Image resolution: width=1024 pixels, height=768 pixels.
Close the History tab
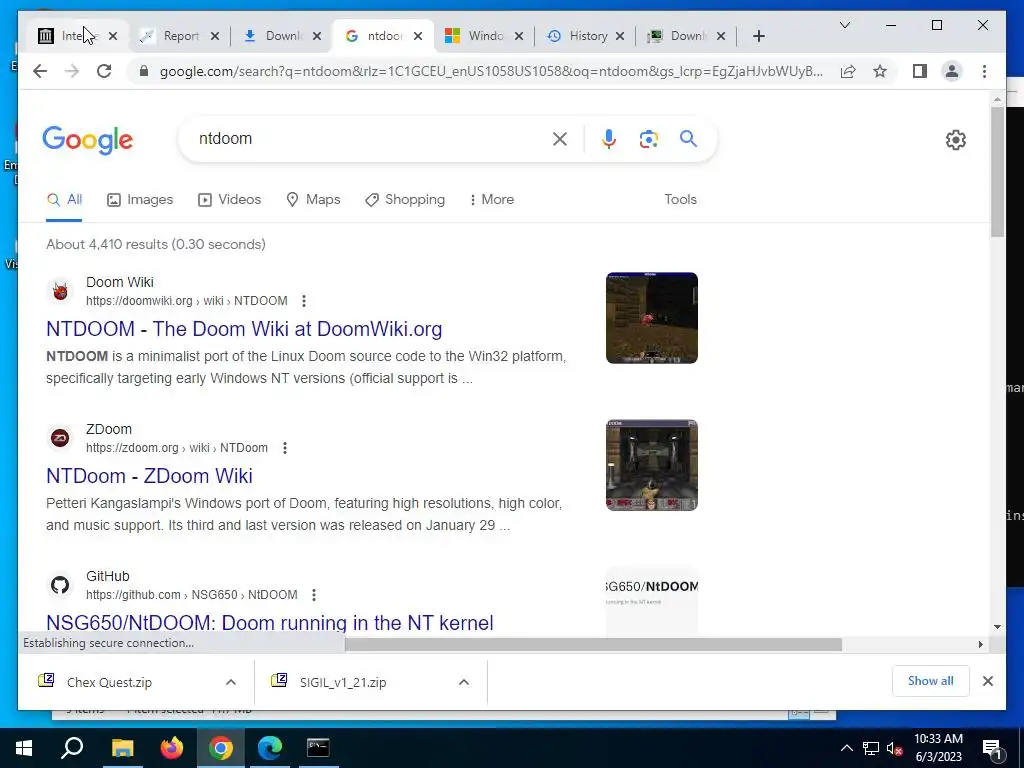click(x=620, y=36)
